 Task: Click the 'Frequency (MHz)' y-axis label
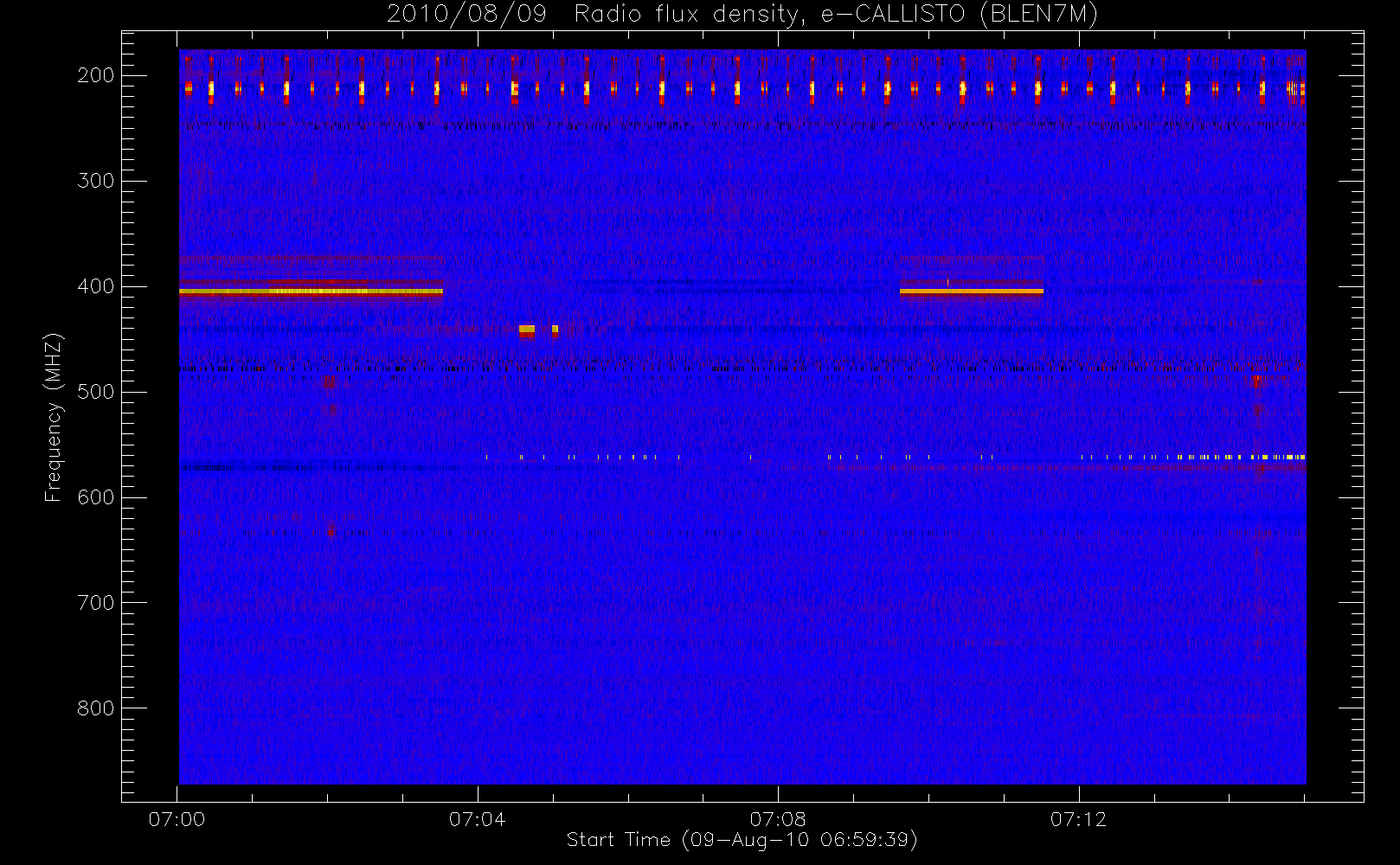coord(54,417)
